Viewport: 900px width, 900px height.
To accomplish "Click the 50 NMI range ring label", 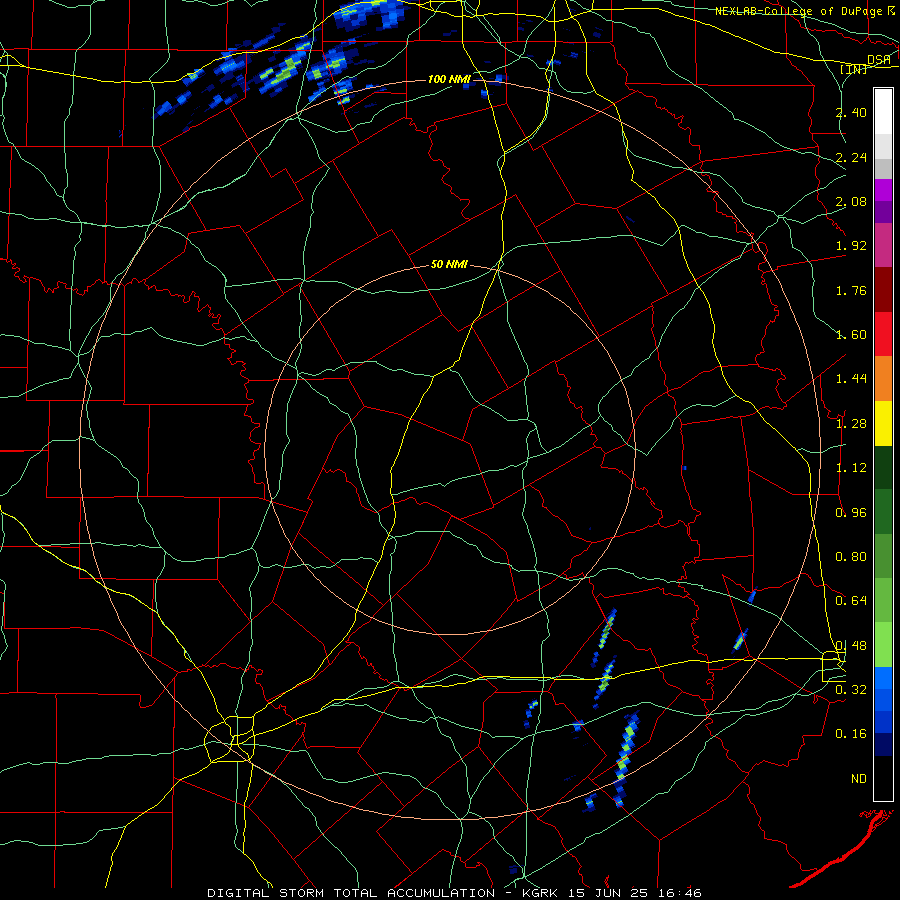I will 449,265.
